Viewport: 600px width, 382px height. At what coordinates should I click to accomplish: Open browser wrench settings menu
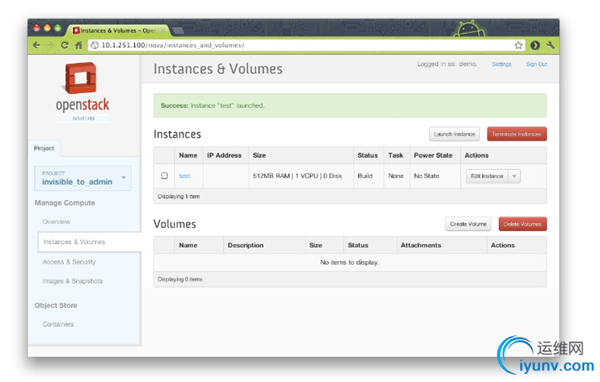[551, 45]
